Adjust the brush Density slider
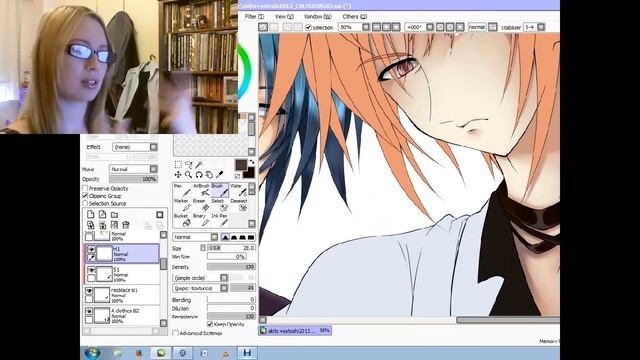The width and height of the screenshot is (640, 360). tap(231, 267)
